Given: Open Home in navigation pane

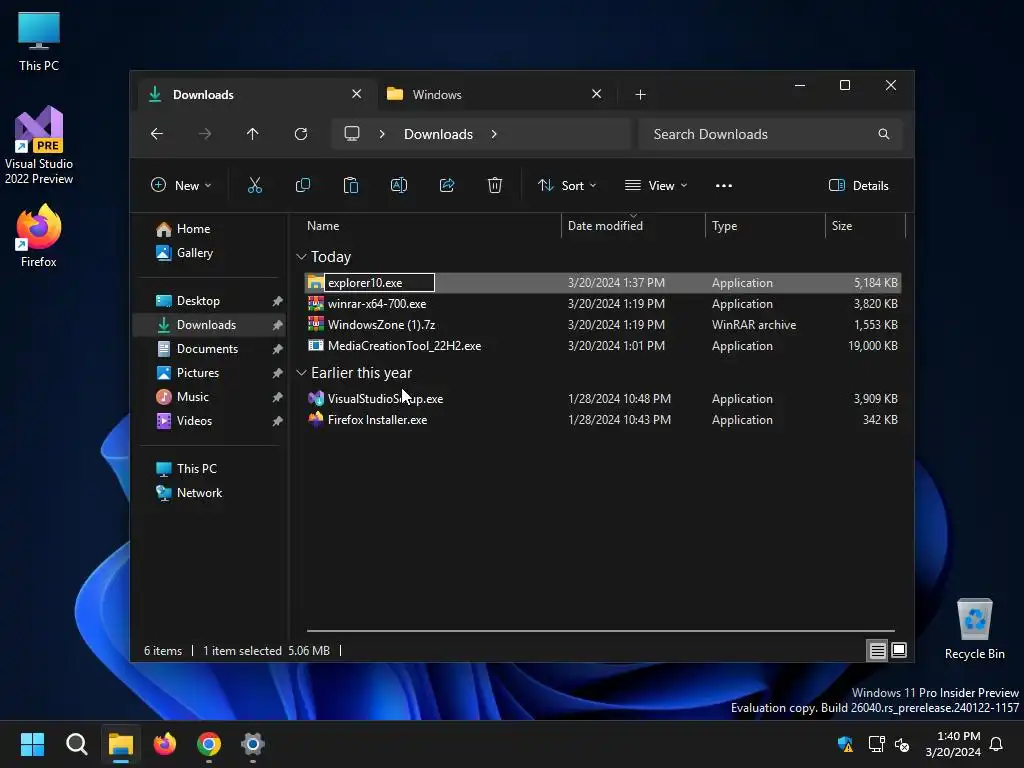Looking at the screenshot, I should [183, 229].
